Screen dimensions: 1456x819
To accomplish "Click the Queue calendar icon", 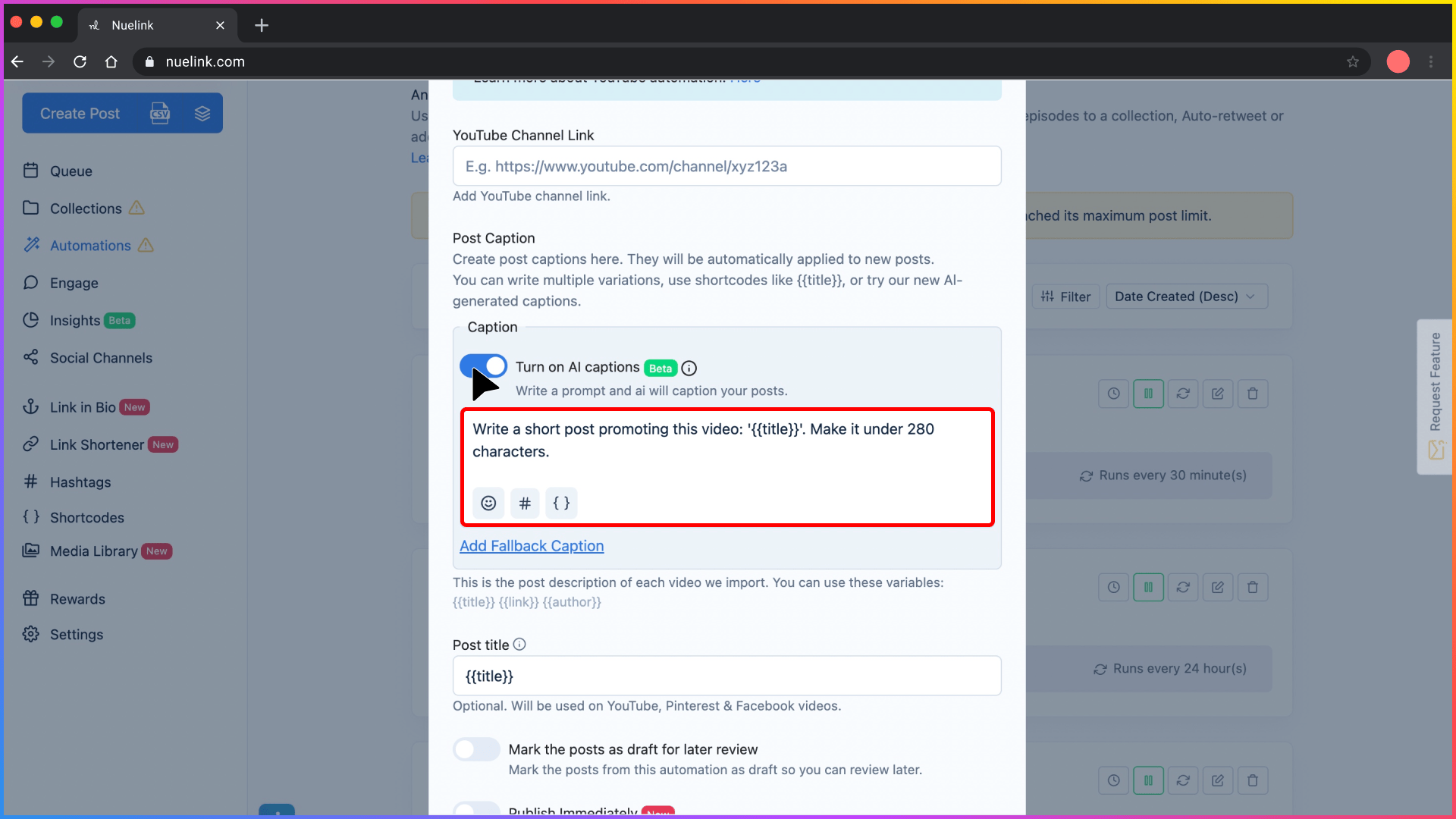I will [x=30, y=171].
